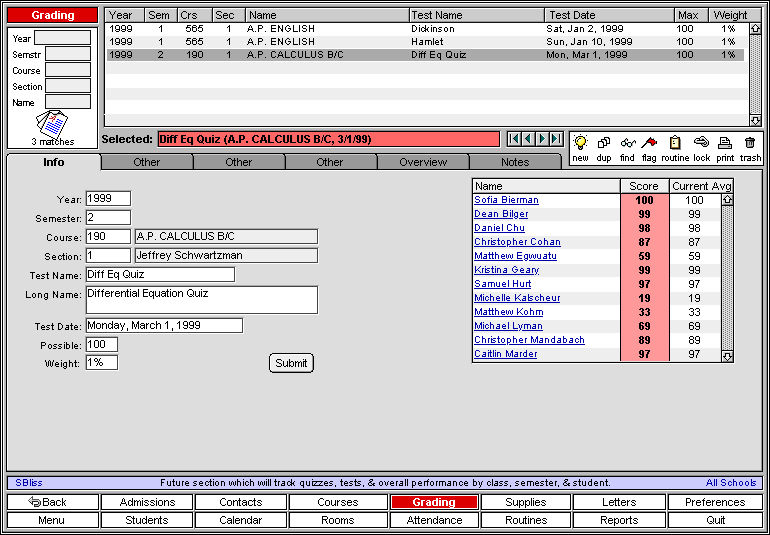Click the red 'flag' icon
The width and height of the screenshot is (770, 535).
[x=649, y=143]
